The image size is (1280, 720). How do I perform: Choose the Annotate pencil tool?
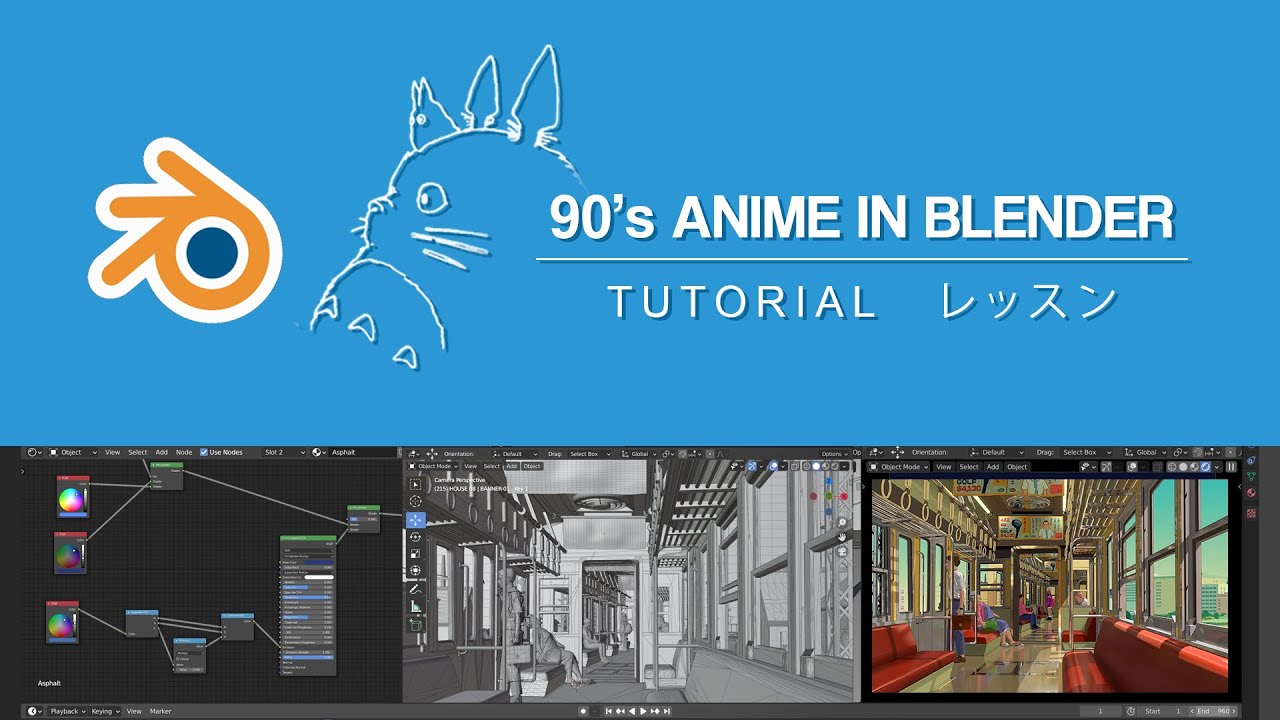(415, 589)
